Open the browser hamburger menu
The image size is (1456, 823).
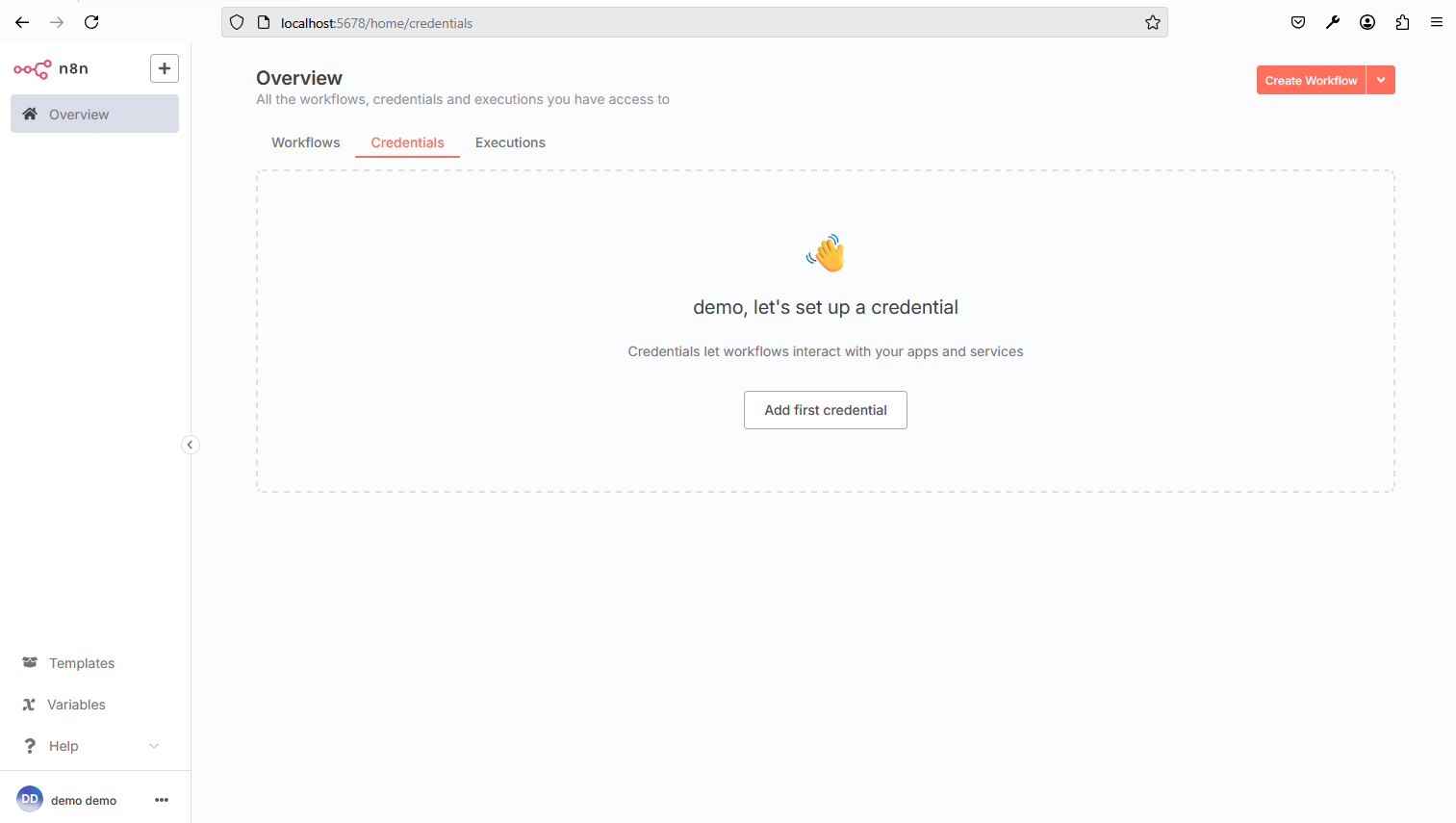coord(1437,22)
